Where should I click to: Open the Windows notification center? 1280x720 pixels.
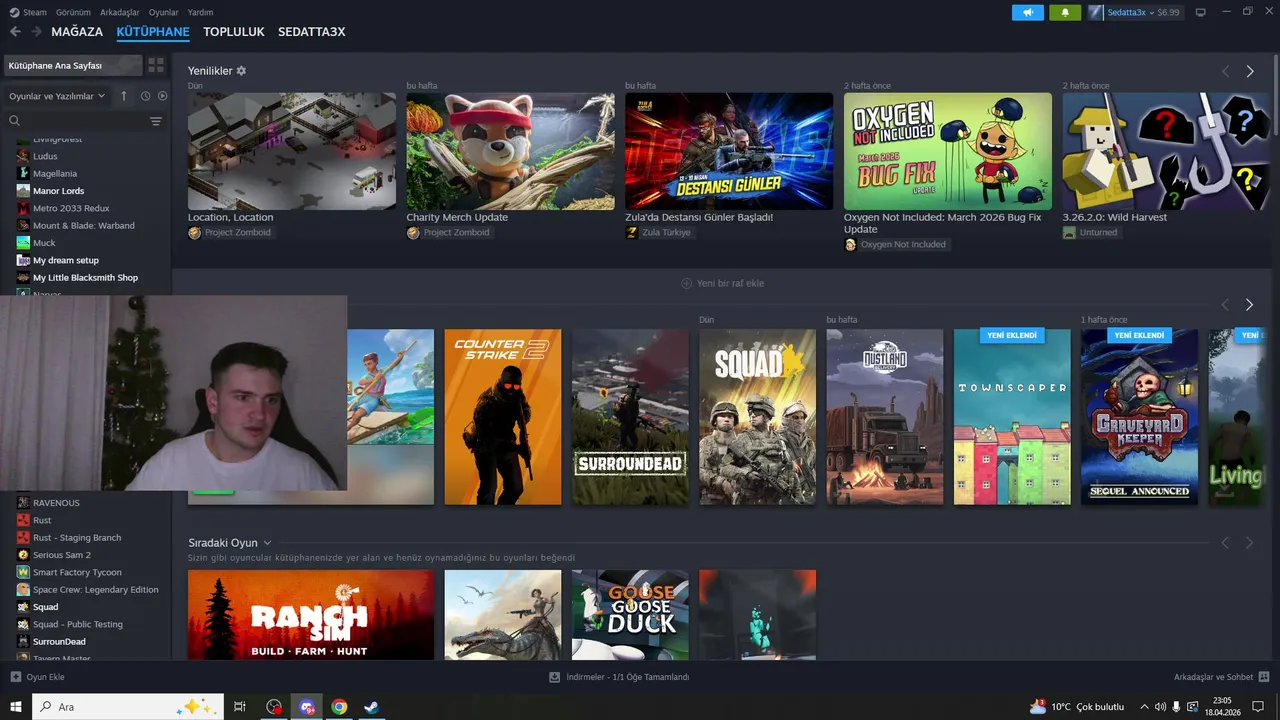(x=1259, y=707)
